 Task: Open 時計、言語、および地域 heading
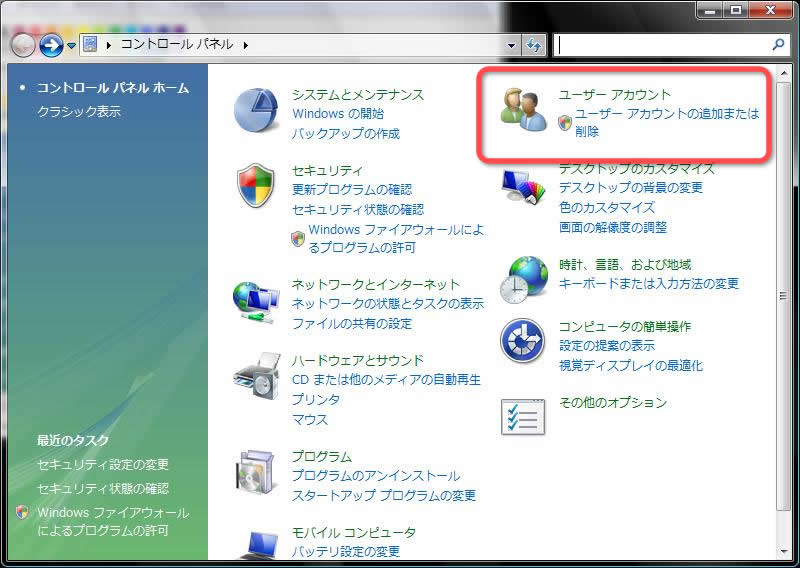coord(625,265)
